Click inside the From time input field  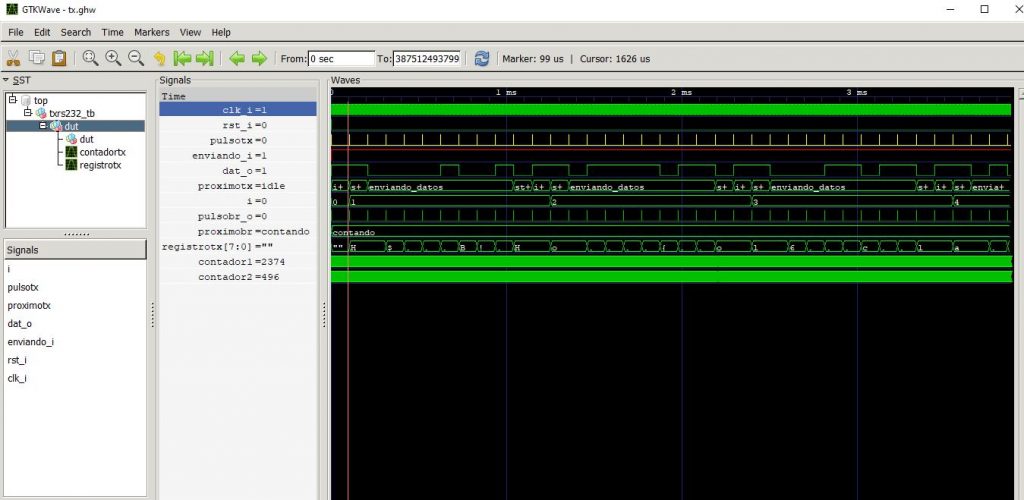tap(340, 59)
